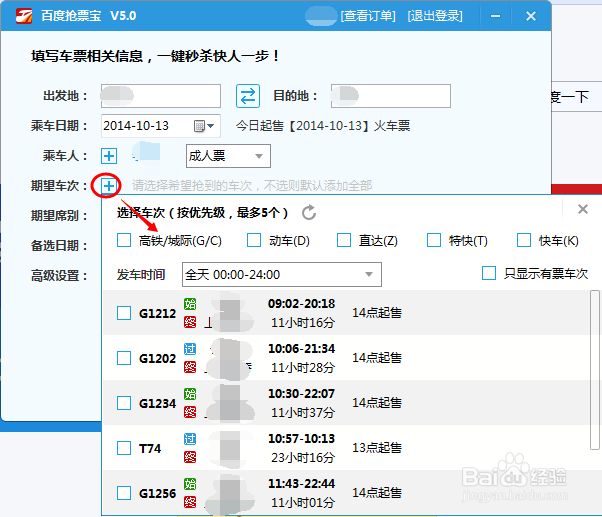This screenshot has width=602, height=517.
Task: Click 13点起售 status for T74
Action: point(377,448)
